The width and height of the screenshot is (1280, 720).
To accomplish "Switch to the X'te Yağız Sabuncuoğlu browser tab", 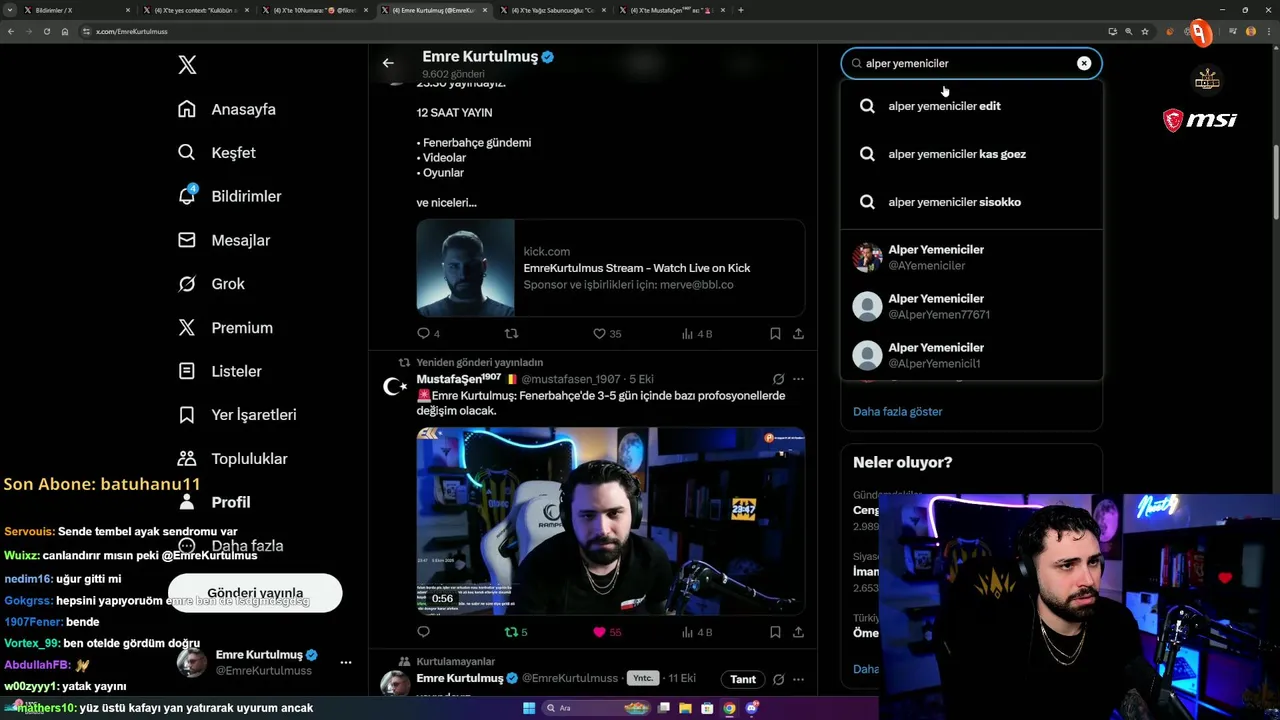I will [x=553, y=10].
